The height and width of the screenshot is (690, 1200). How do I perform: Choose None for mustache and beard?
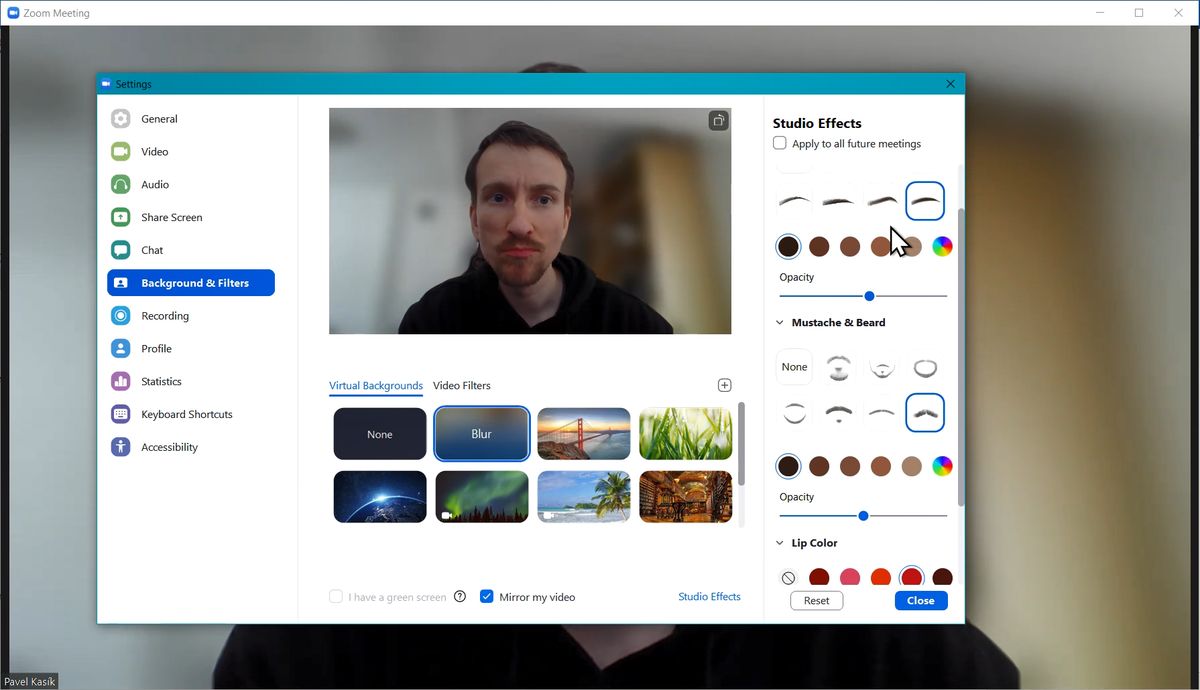(x=795, y=367)
